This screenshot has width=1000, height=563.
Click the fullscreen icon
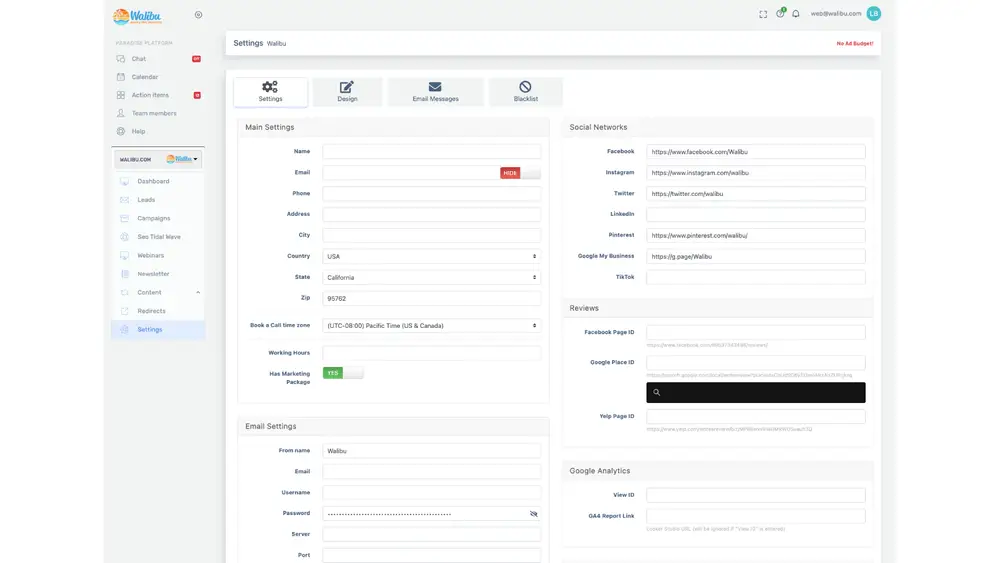point(763,14)
